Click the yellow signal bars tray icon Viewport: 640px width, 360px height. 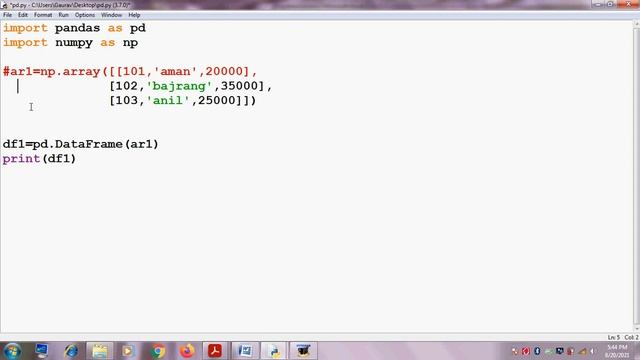point(582,351)
